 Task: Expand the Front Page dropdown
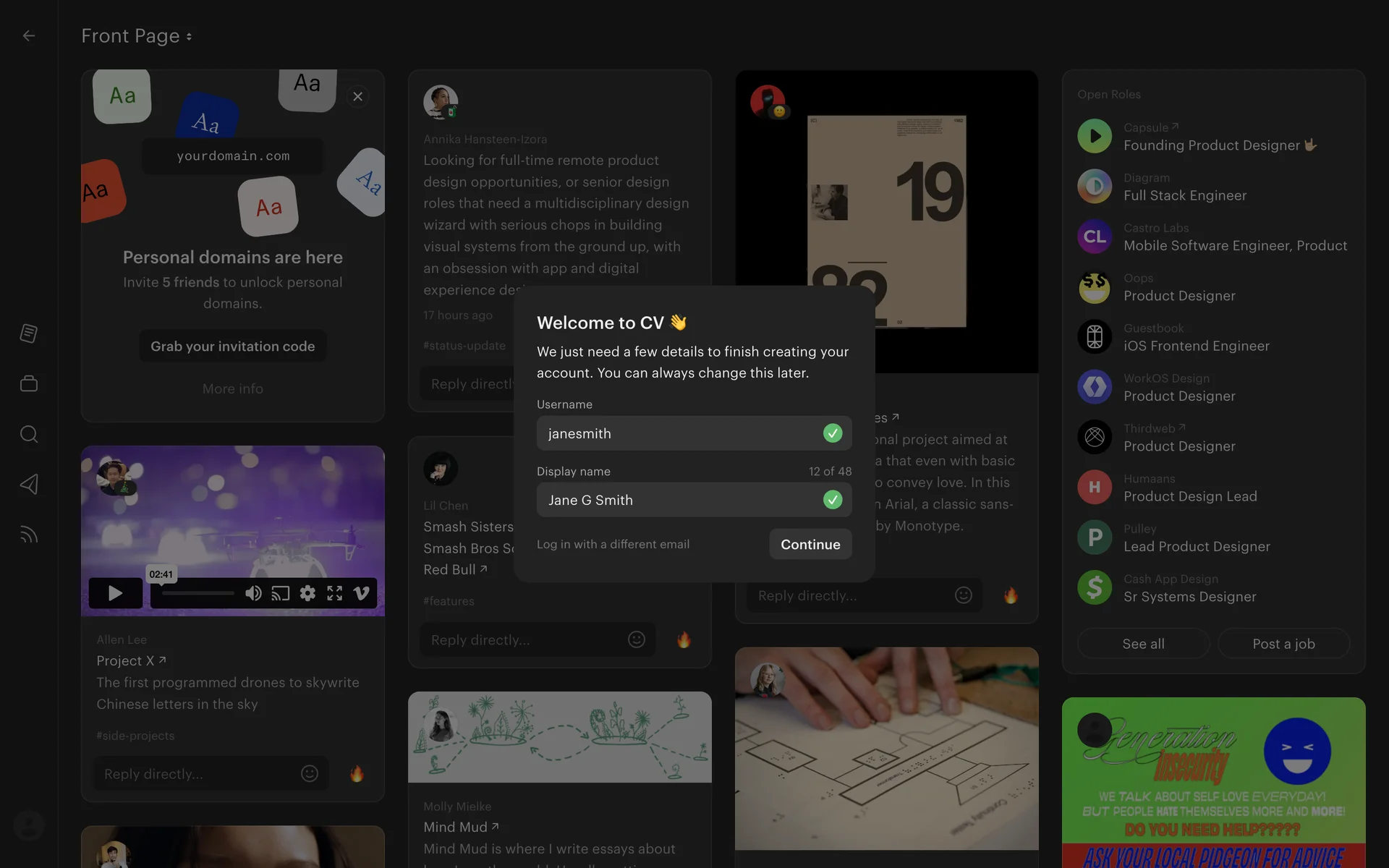point(136,35)
